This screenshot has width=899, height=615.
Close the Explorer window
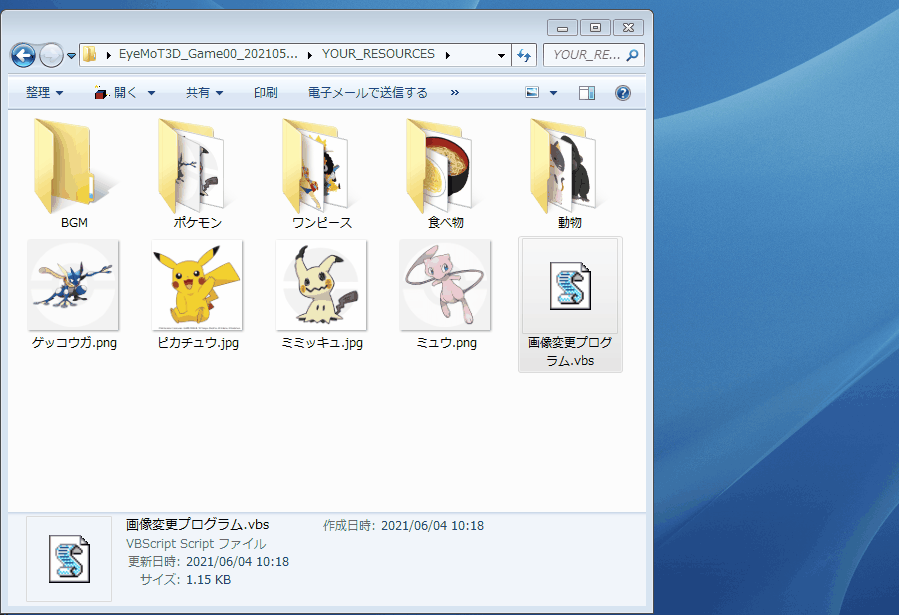(x=628, y=28)
